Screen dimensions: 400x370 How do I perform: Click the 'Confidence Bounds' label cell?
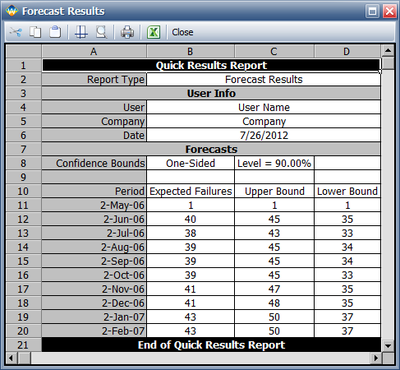pos(94,163)
